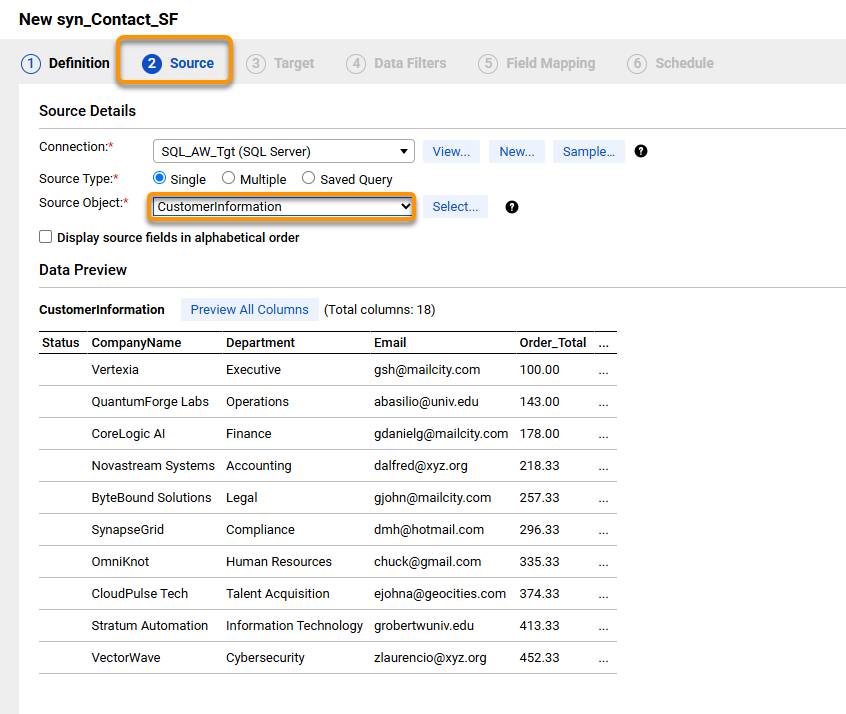This screenshot has width=846, height=714.
Task: Choose the Saved Query source type
Action: point(308,178)
